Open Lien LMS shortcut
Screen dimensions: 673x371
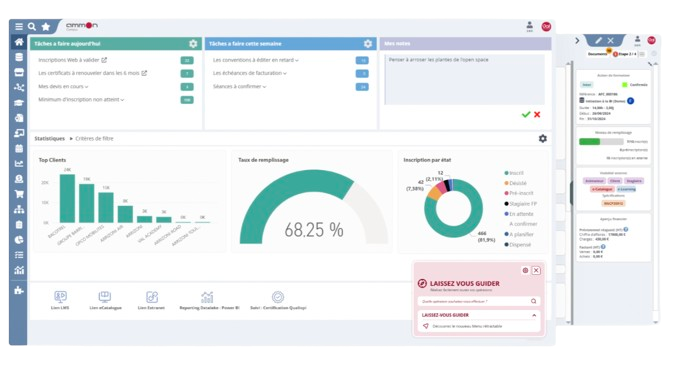pyautogui.click(x=60, y=300)
